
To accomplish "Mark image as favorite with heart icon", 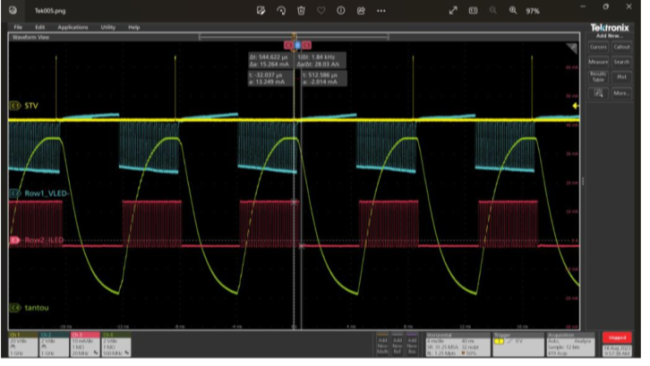I will coord(321,11).
